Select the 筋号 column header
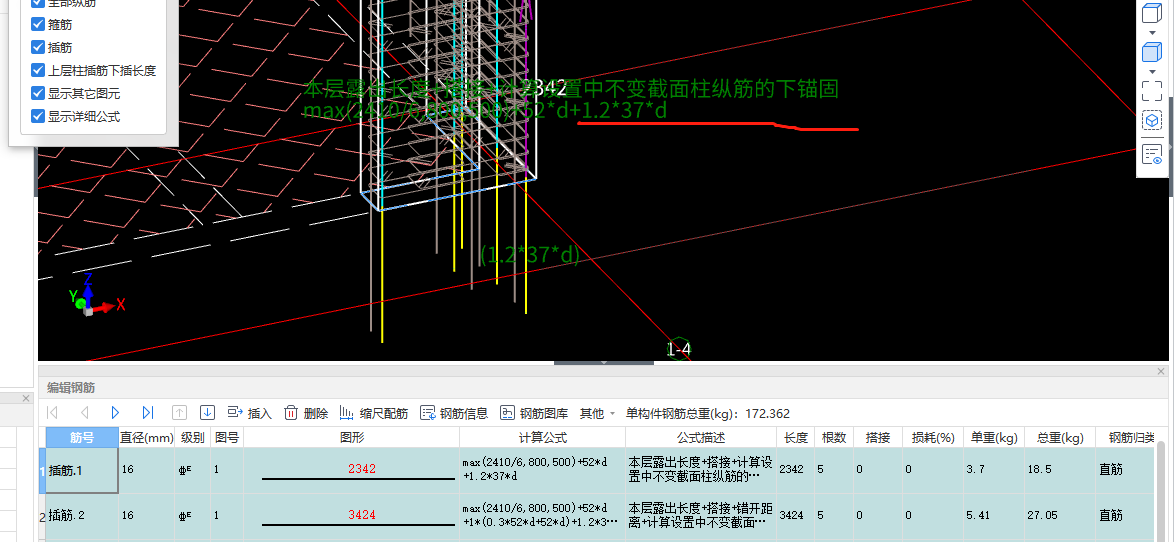Viewport: 1175px width, 542px height. (x=82, y=438)
